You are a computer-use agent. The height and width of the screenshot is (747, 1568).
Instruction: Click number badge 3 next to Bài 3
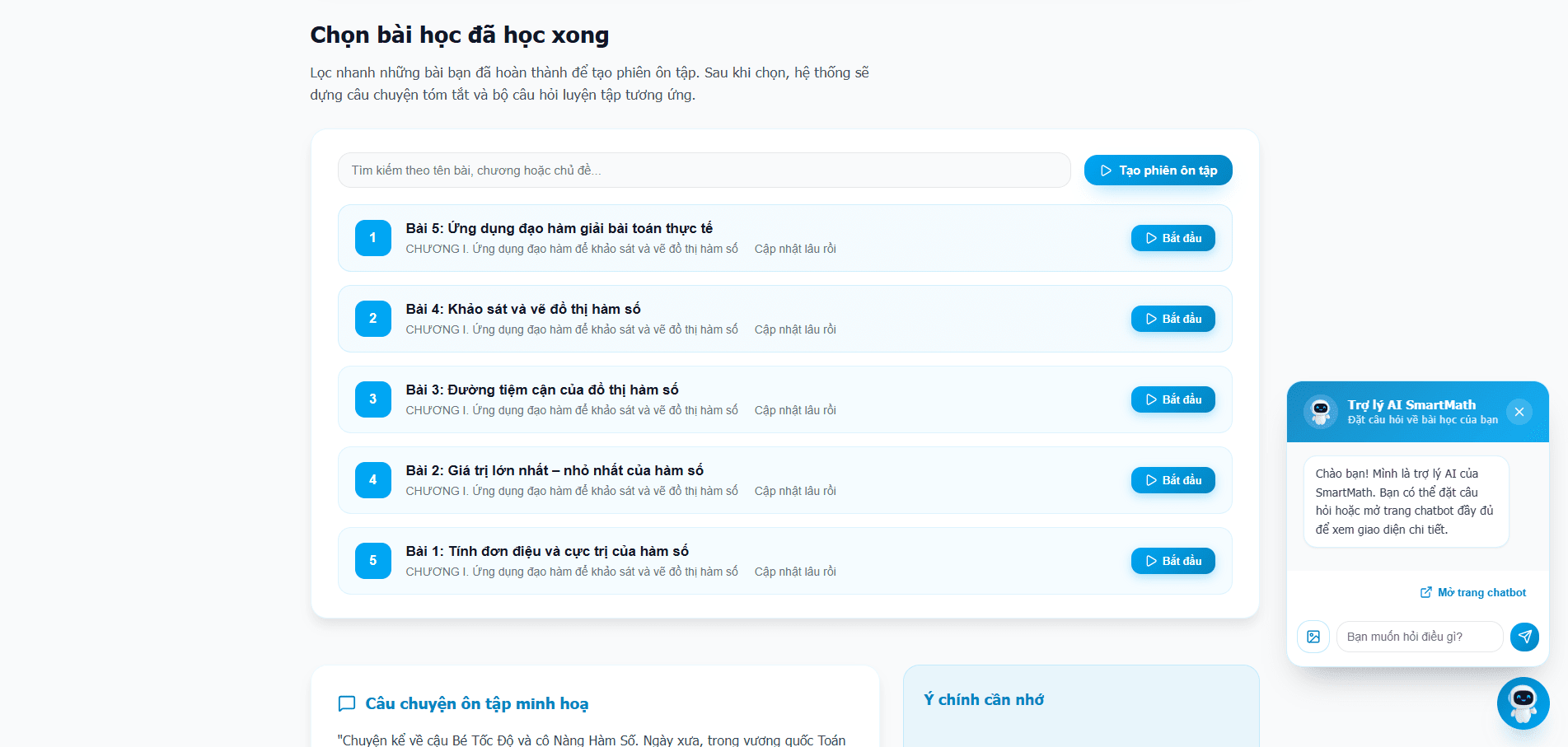[372, 399]
